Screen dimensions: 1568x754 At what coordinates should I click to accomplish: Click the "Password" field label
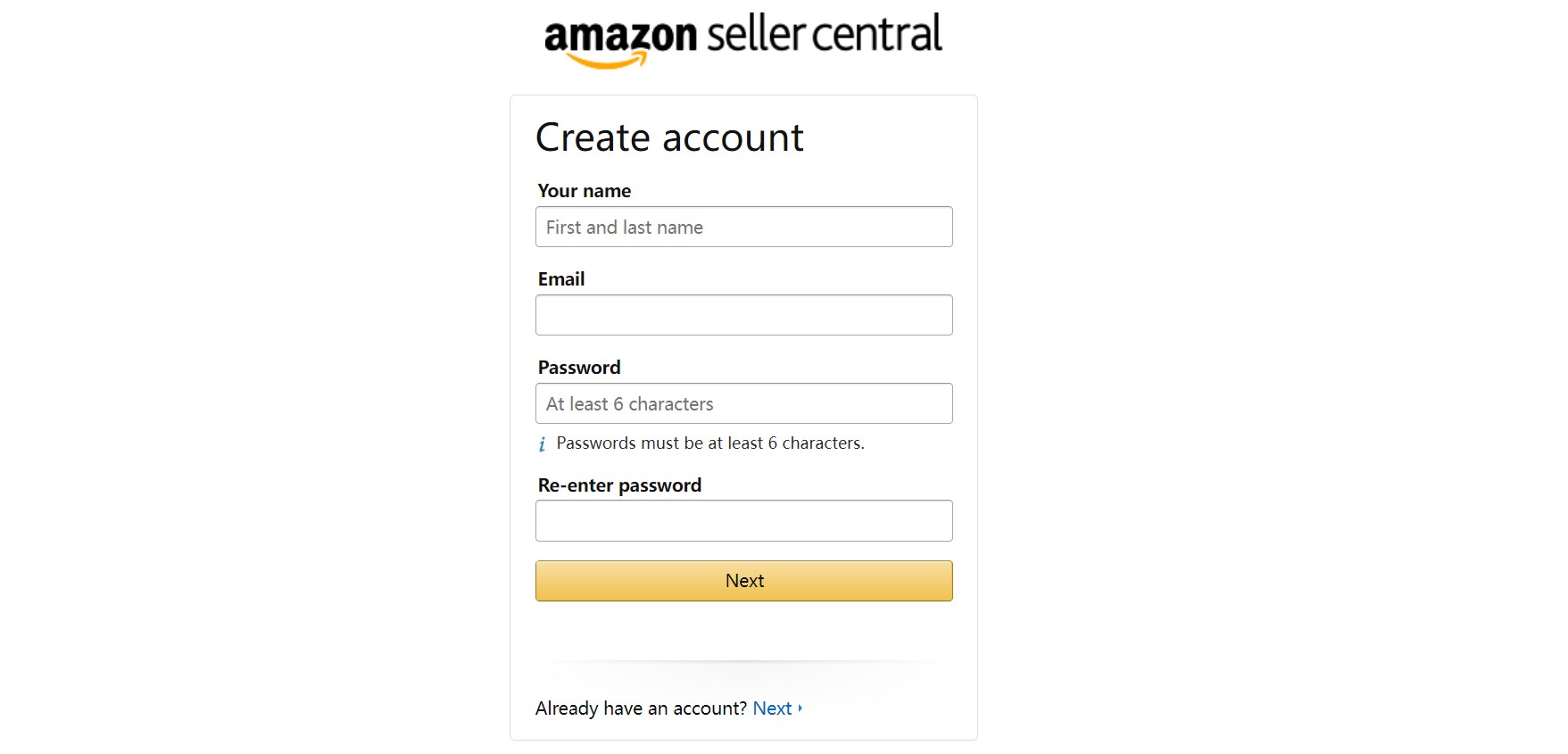579,368
